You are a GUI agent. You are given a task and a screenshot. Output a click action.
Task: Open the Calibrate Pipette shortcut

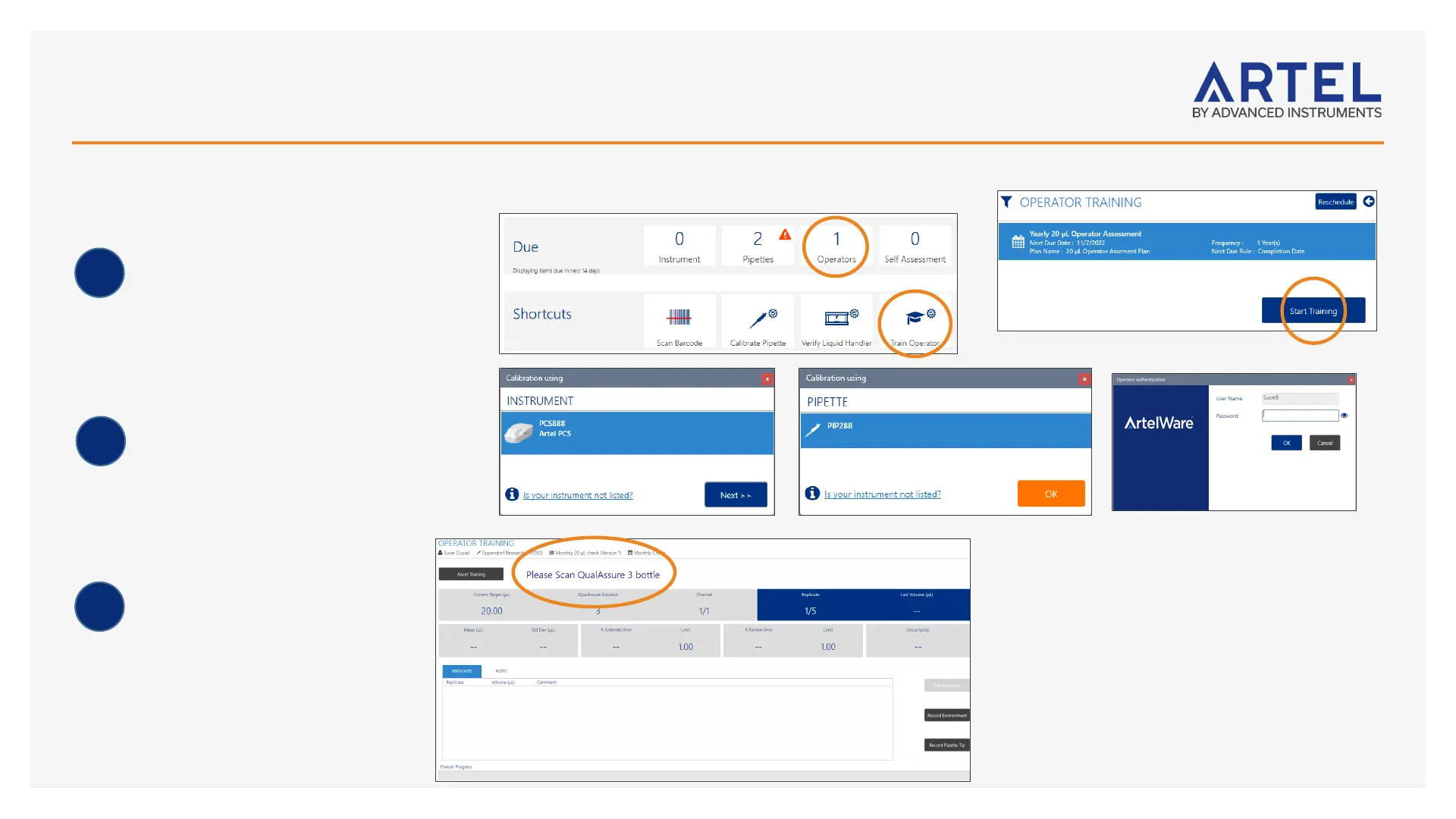click(758, 322)
